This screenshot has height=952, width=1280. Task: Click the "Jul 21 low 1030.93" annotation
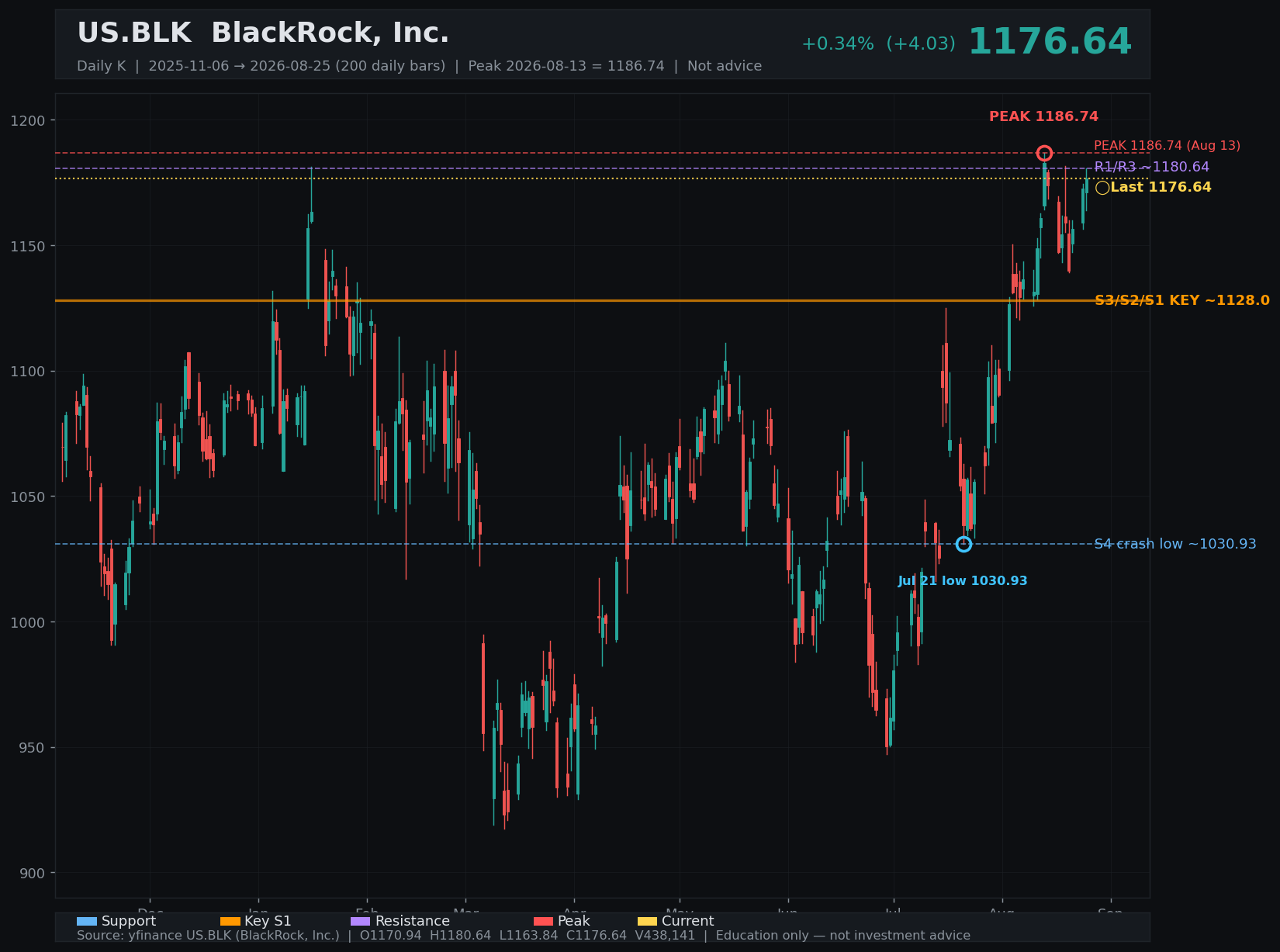point(963,581)
